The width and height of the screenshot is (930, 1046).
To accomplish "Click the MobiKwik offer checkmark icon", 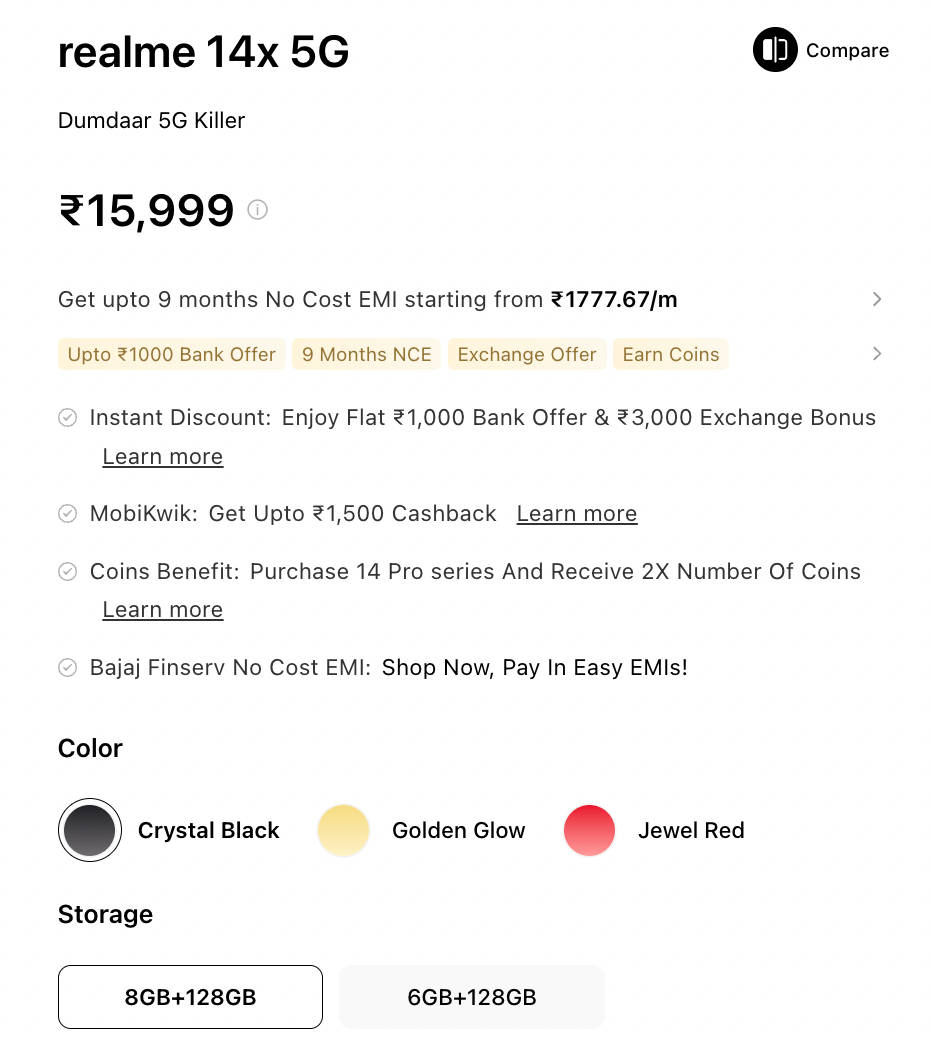I will coord(68,514).
